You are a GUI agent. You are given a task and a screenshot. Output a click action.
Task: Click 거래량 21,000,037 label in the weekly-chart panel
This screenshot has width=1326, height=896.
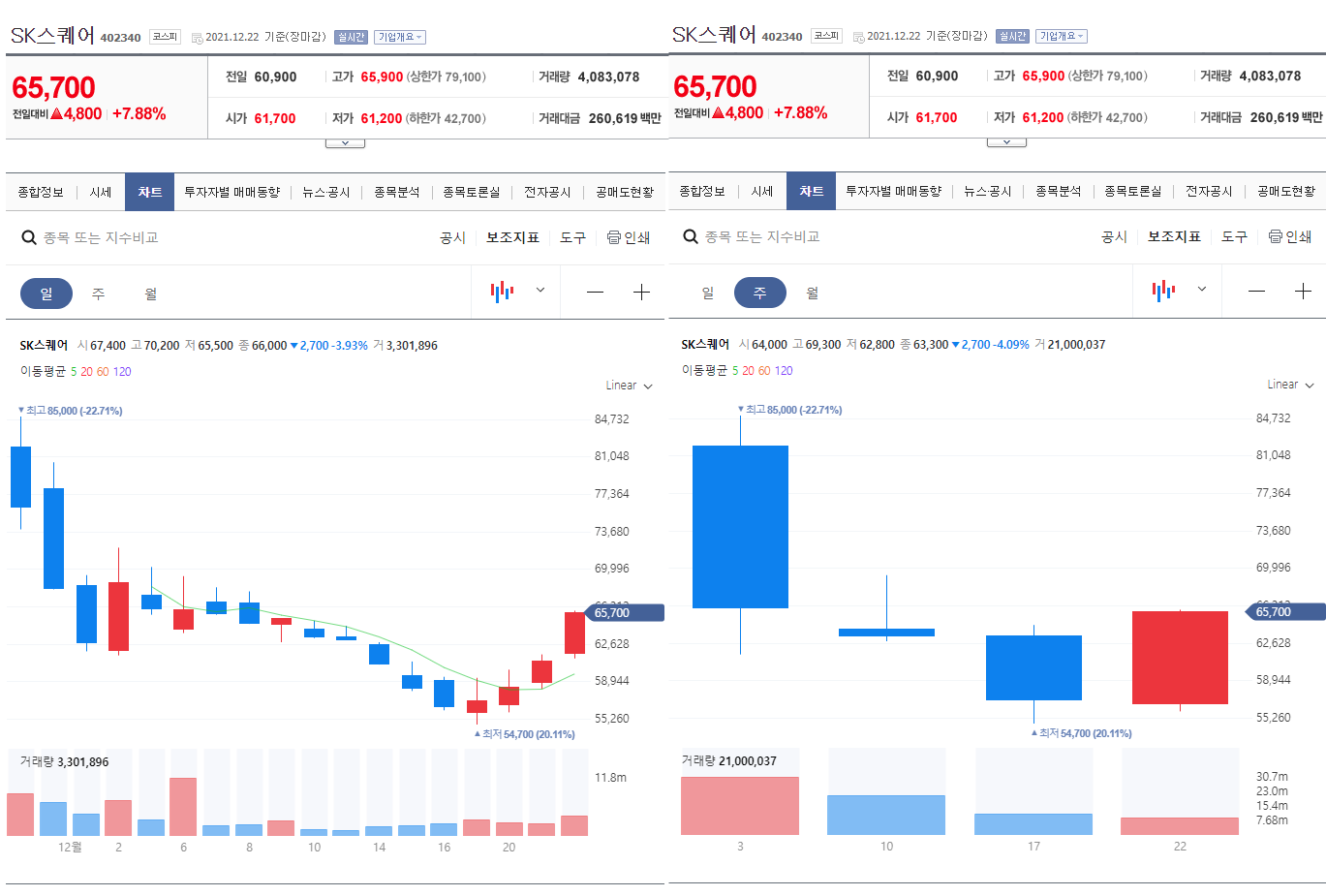point(728,761)
